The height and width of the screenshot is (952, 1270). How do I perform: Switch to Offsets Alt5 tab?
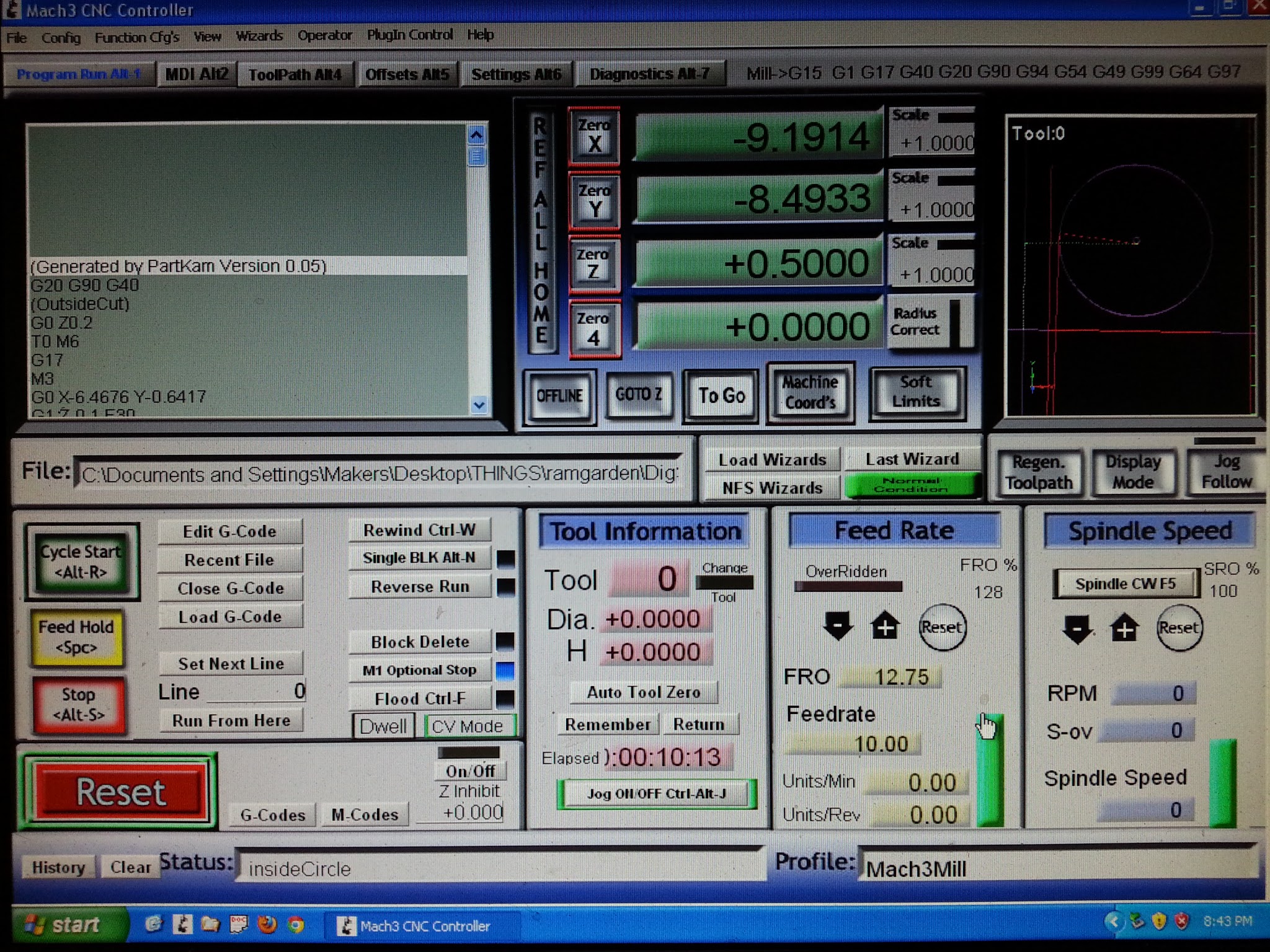click(x=407, y=74)
